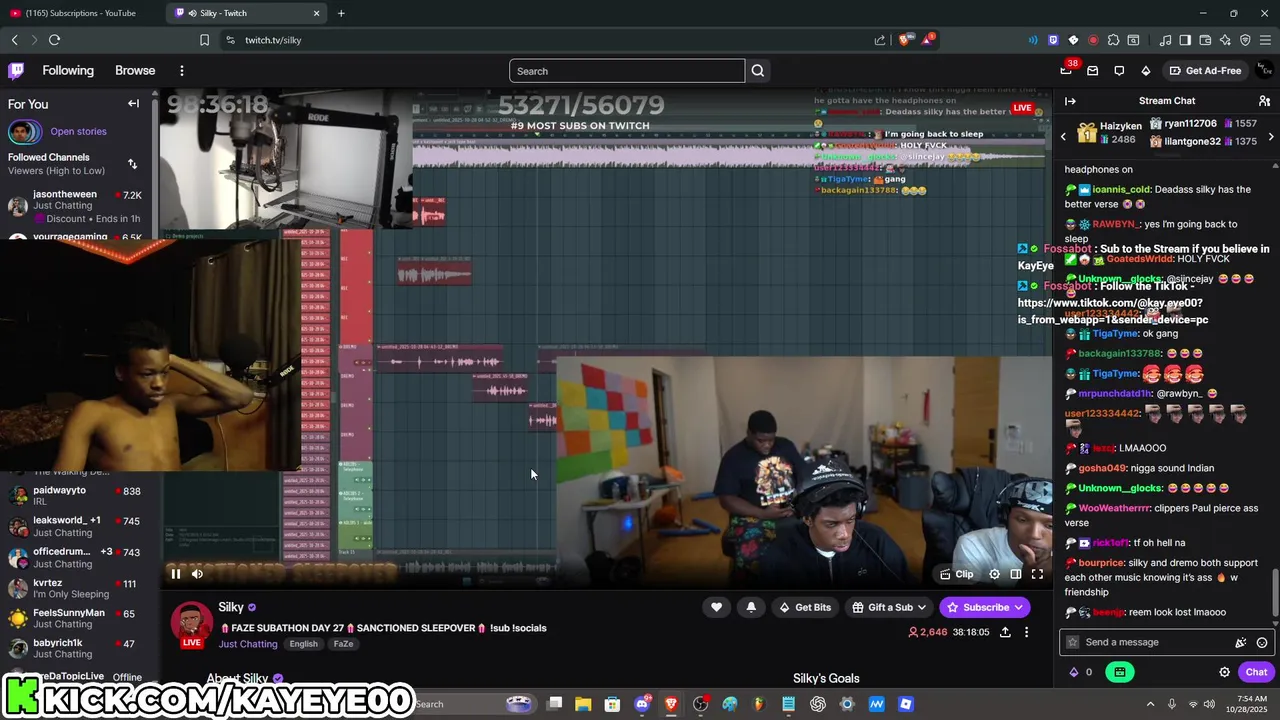Bookmark this page in address bar
This screenshot has width=1280, height=720.
click(x=205, y=40)
